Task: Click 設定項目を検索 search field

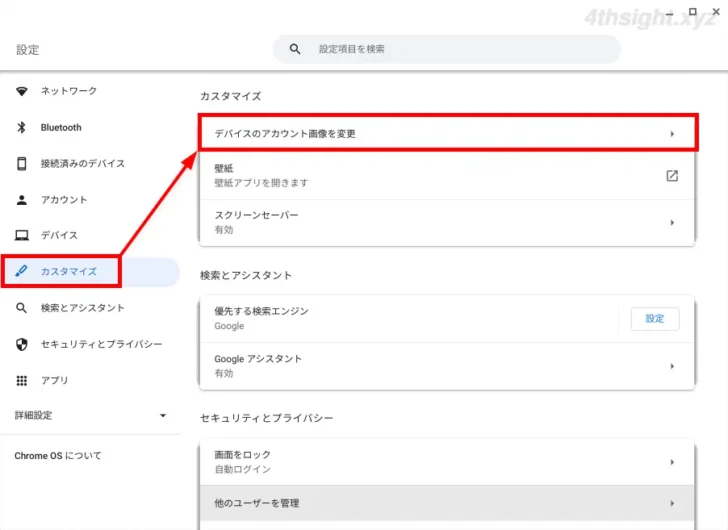Action: (x=447, y=49)
